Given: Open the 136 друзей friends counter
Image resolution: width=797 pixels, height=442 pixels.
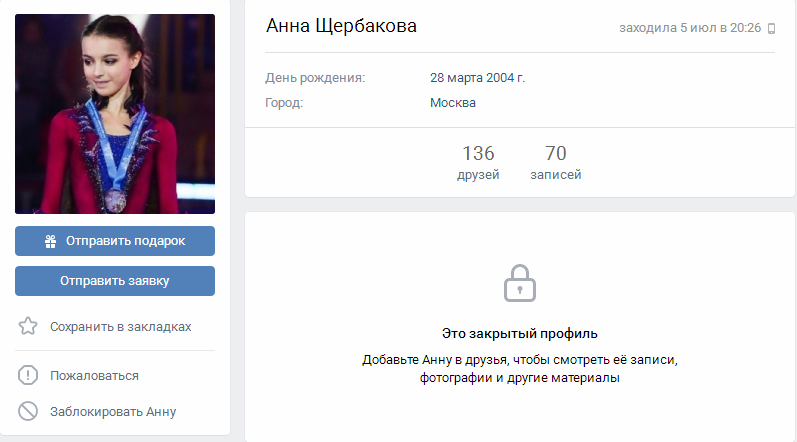Looking at the screenshot, I should point(478,163).
